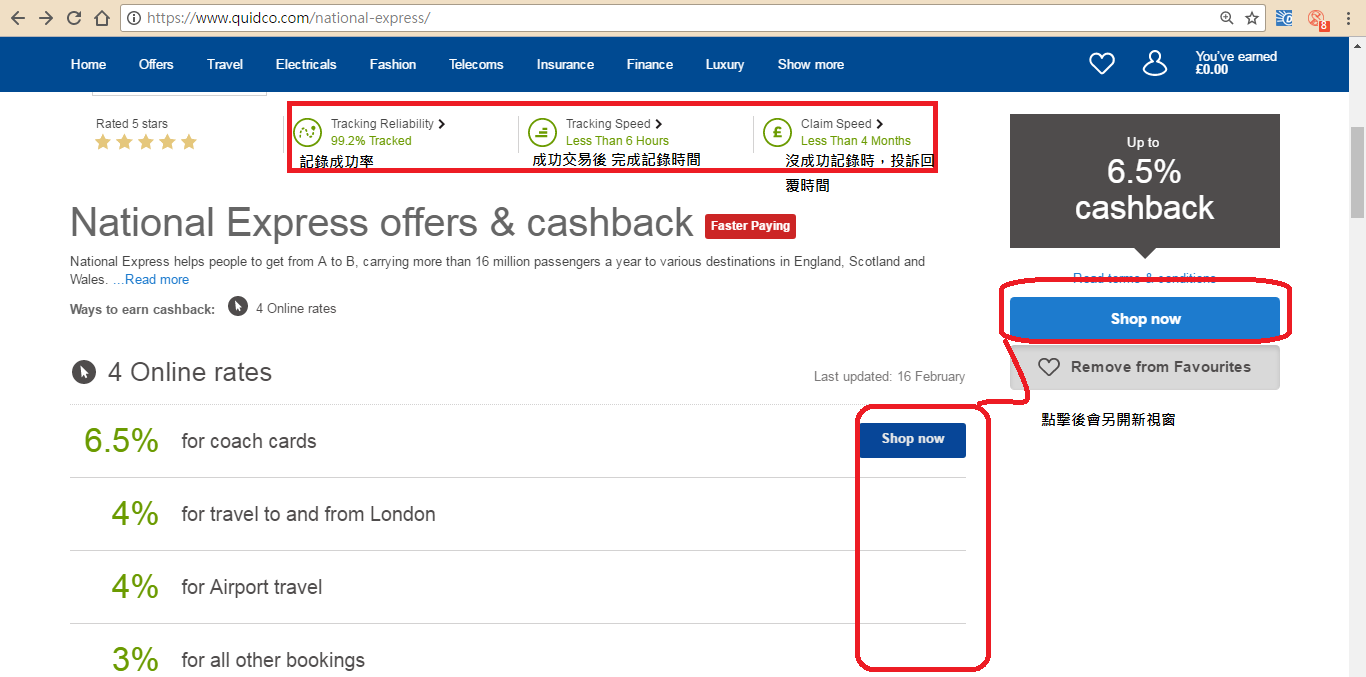Click the large blue Shop now button in sidebar
This screenshot has width=1366, height=677.
click(x=1145, y=319)
